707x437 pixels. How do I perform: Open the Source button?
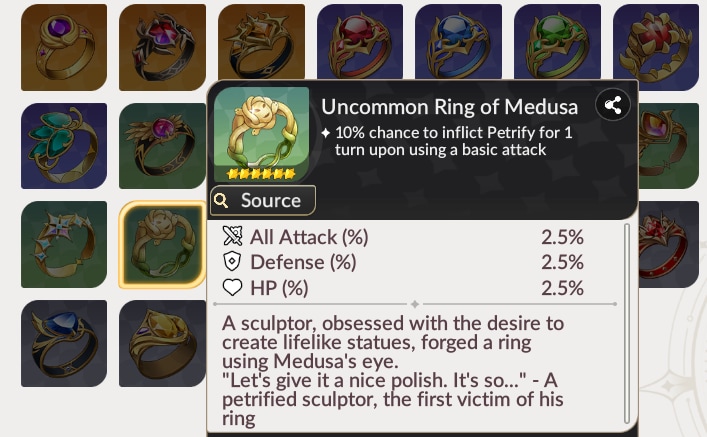262,200
